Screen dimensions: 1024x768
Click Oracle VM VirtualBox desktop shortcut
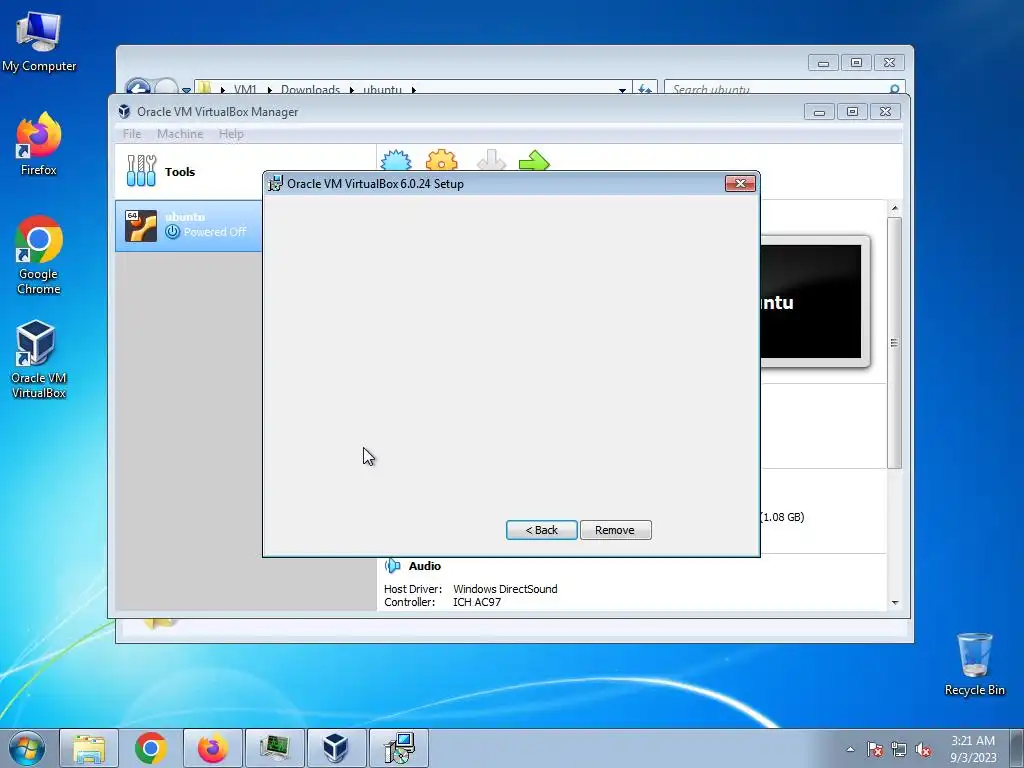click(39, 359)
